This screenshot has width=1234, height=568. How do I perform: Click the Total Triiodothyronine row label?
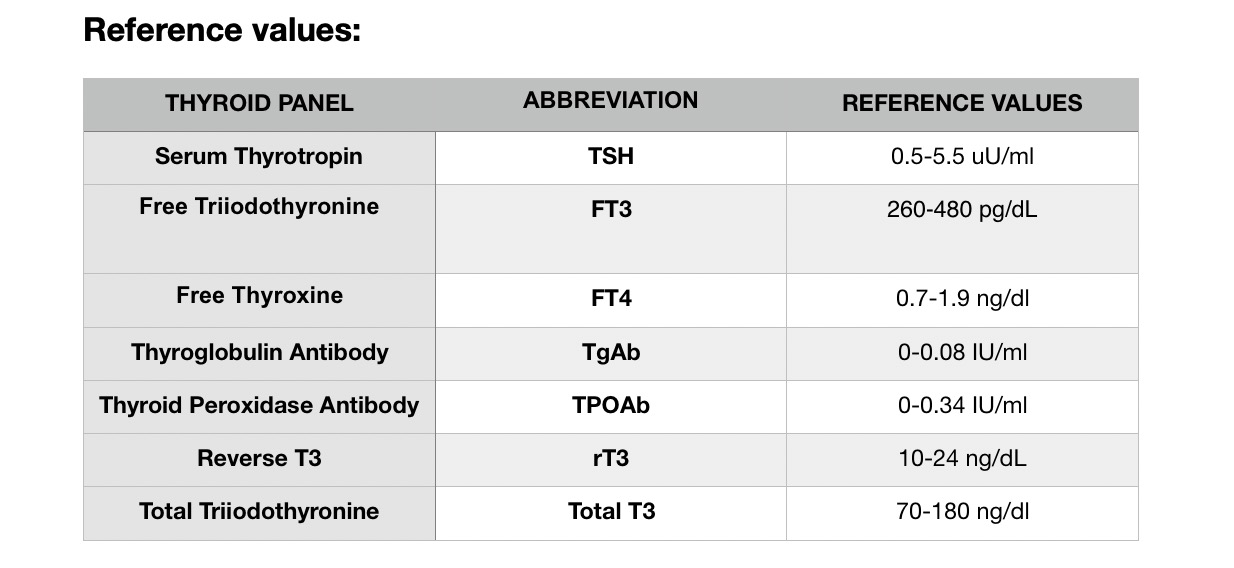pos(259,511)
